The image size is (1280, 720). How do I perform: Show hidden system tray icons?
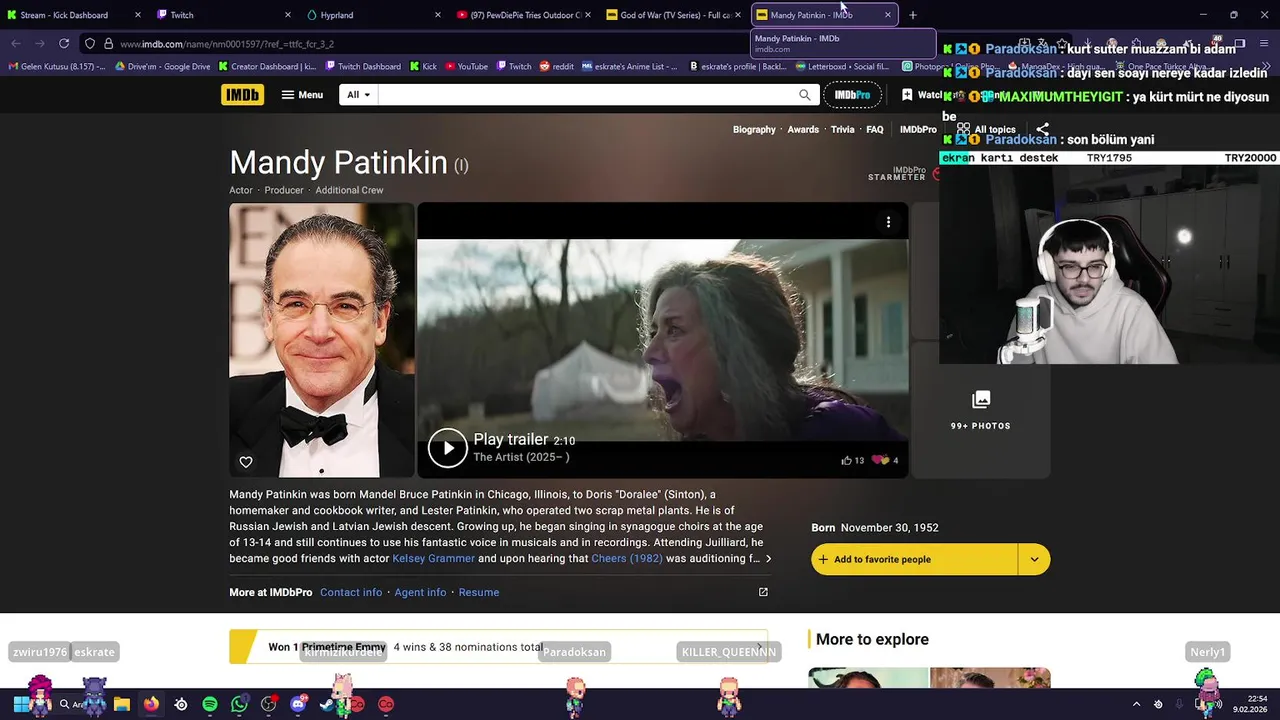[x=1136, y=704]
